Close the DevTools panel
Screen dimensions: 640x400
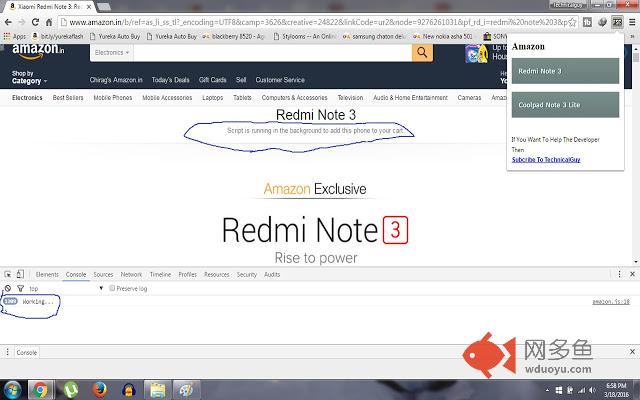click(x=632, y=274)
